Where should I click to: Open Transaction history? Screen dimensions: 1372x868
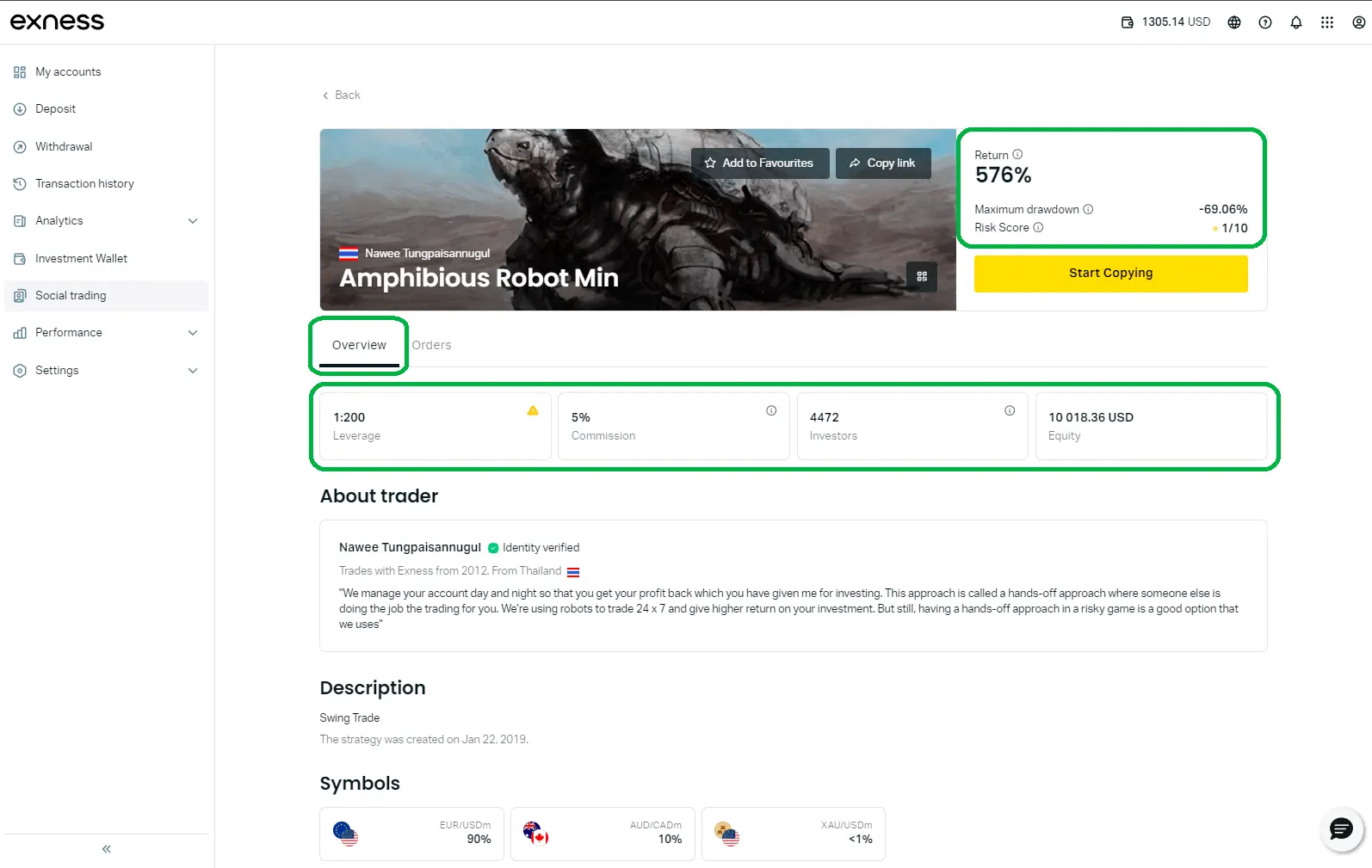pos(106,184)
